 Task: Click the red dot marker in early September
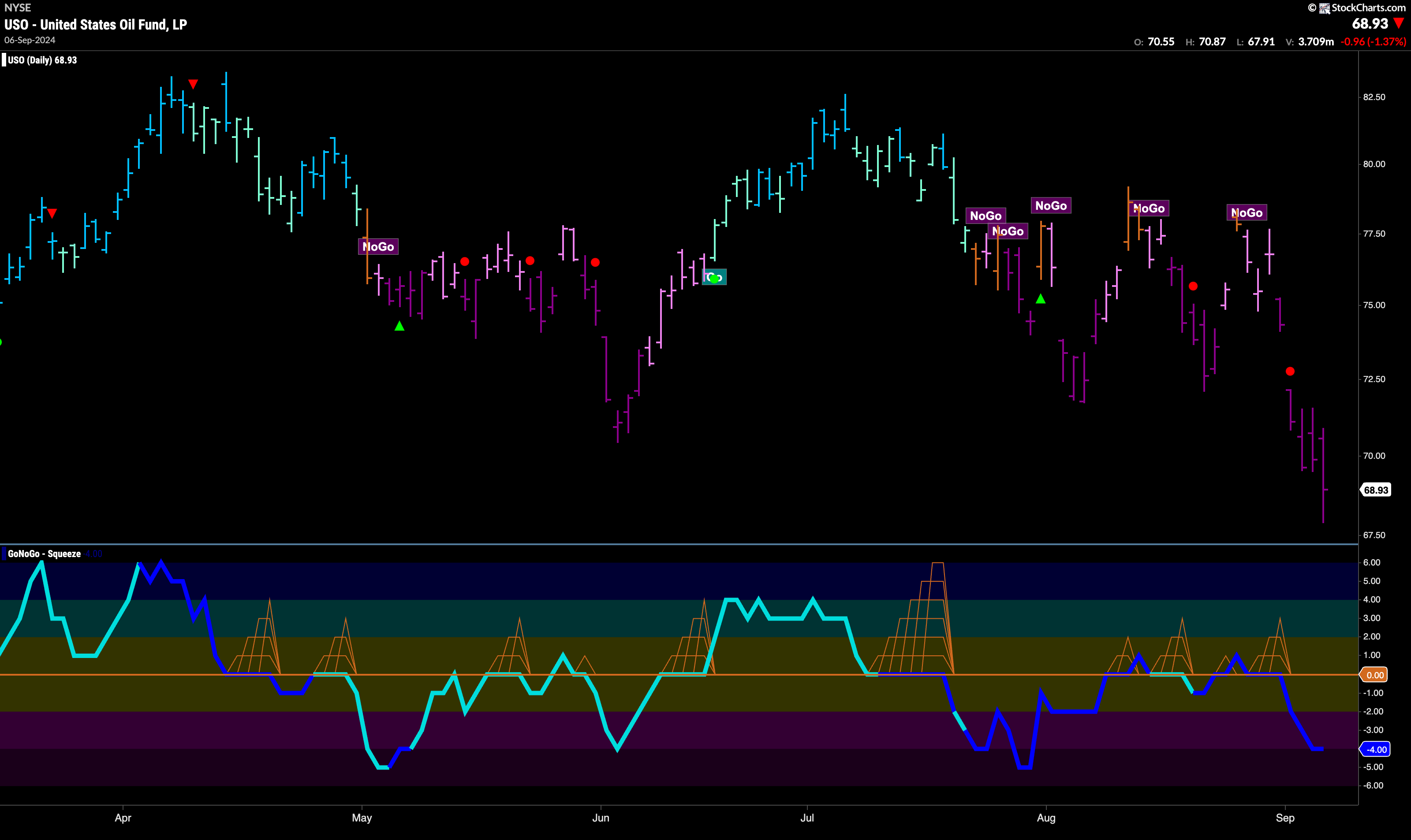pyautogui.click(x=1290, y=372)
